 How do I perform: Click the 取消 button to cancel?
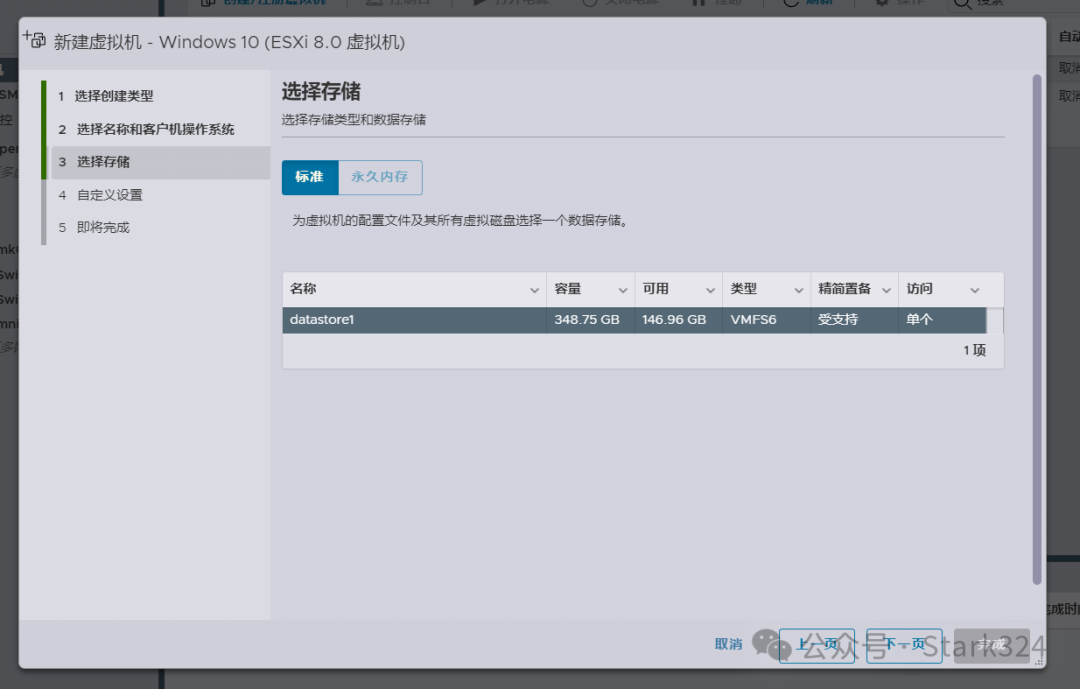[727, 644]
